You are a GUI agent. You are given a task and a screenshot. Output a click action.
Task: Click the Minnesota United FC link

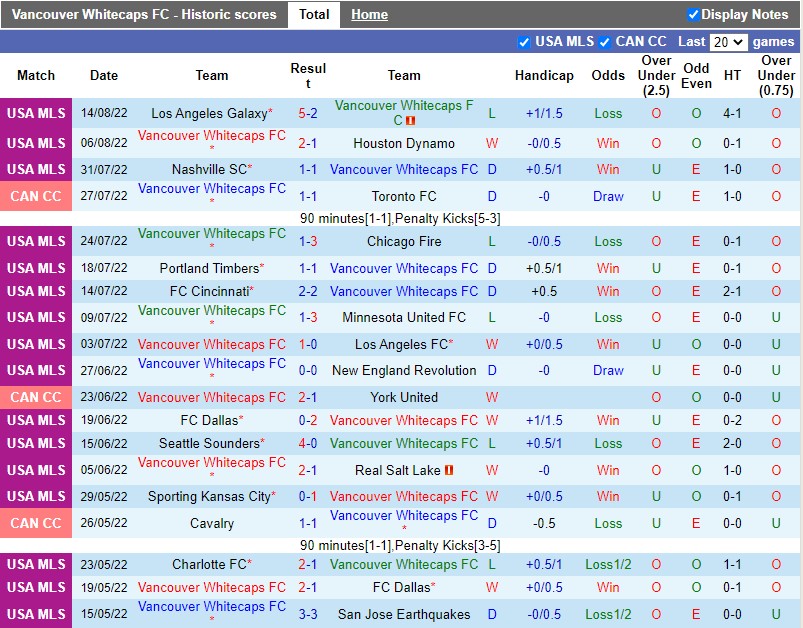pyautogui.click(x=404, y=318)
